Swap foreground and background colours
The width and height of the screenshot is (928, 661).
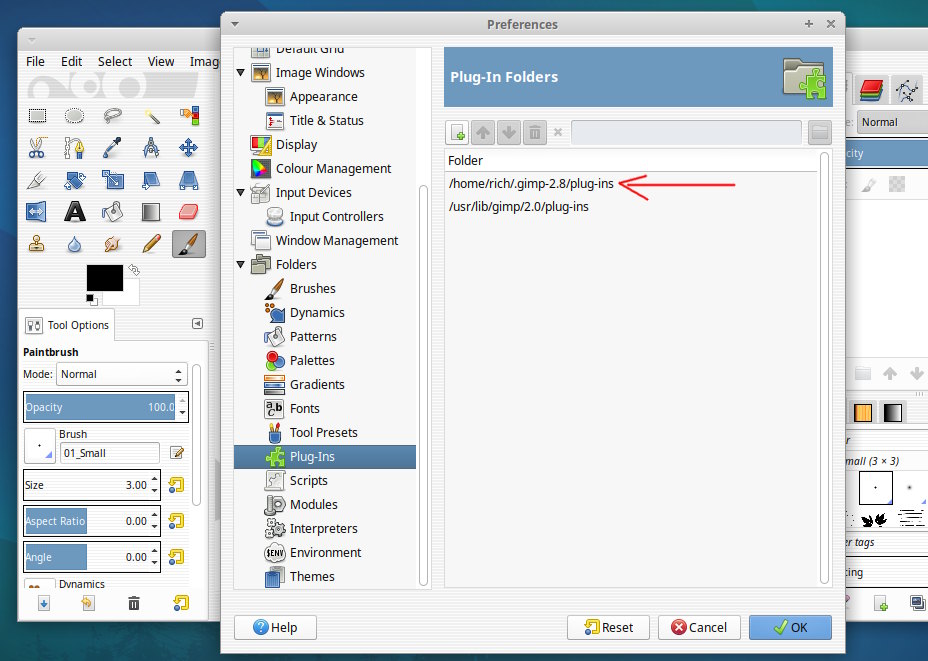point(134,270)
